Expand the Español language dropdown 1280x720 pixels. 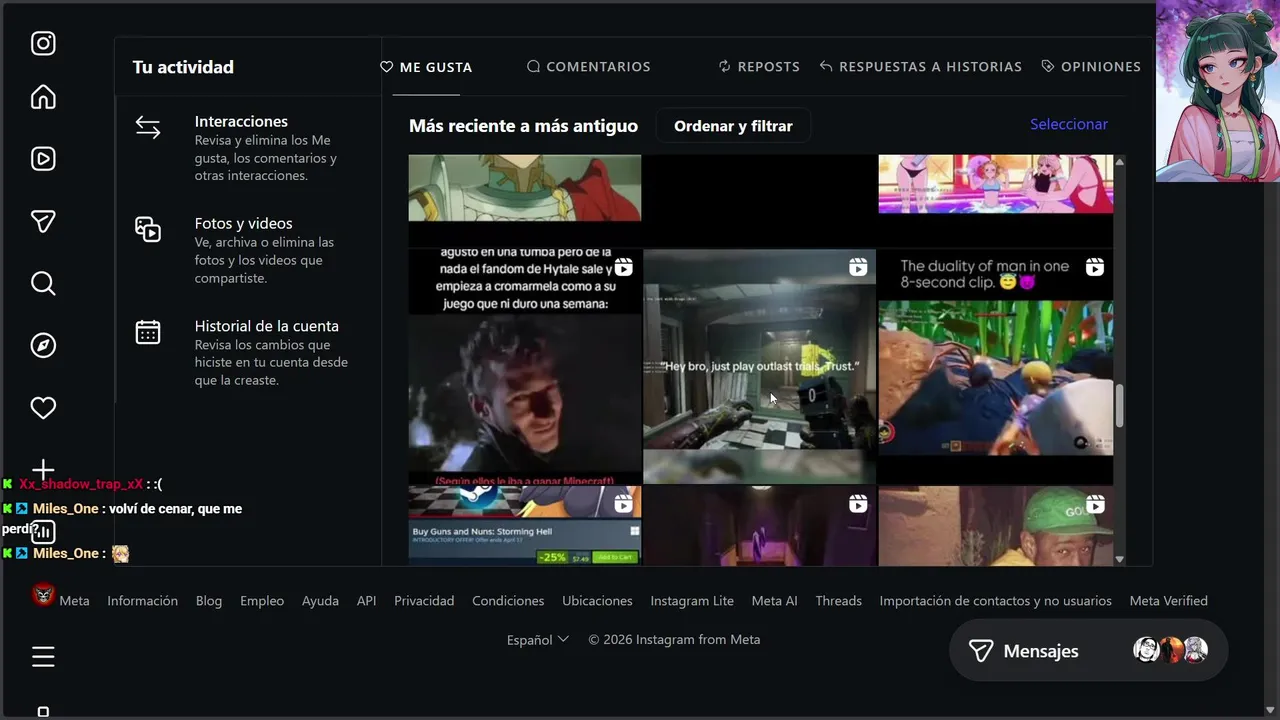(x=538, y=640)
